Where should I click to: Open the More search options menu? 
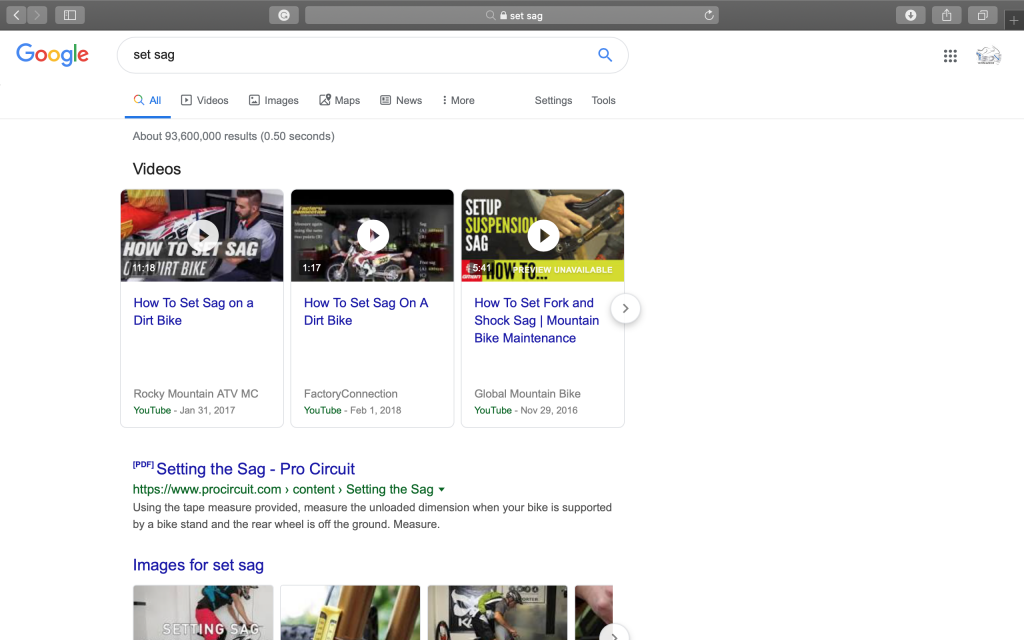(458, 101)
